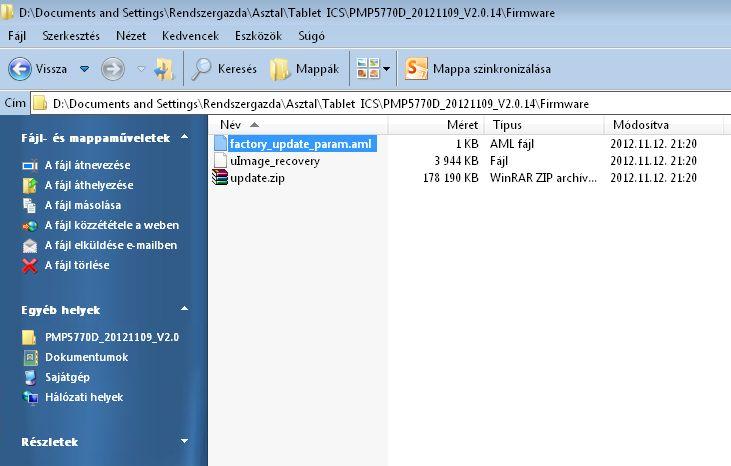731x466 pixels.
Task: Click the views thumbnails icon
Action: point(368,69)
